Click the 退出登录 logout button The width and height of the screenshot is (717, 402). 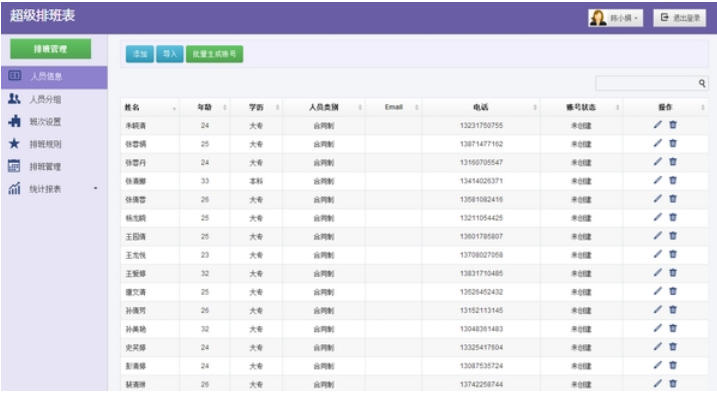click(x=681, y=18)
